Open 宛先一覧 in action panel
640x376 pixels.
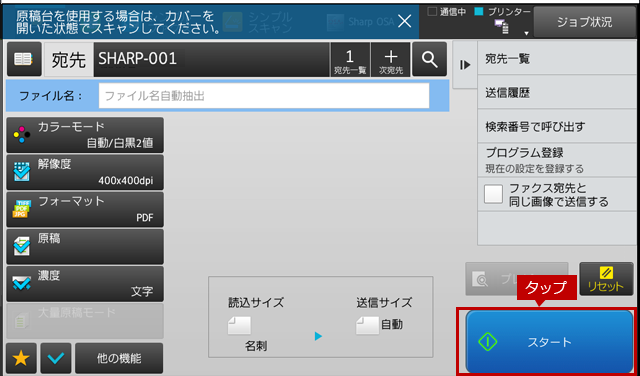(557, 59)
